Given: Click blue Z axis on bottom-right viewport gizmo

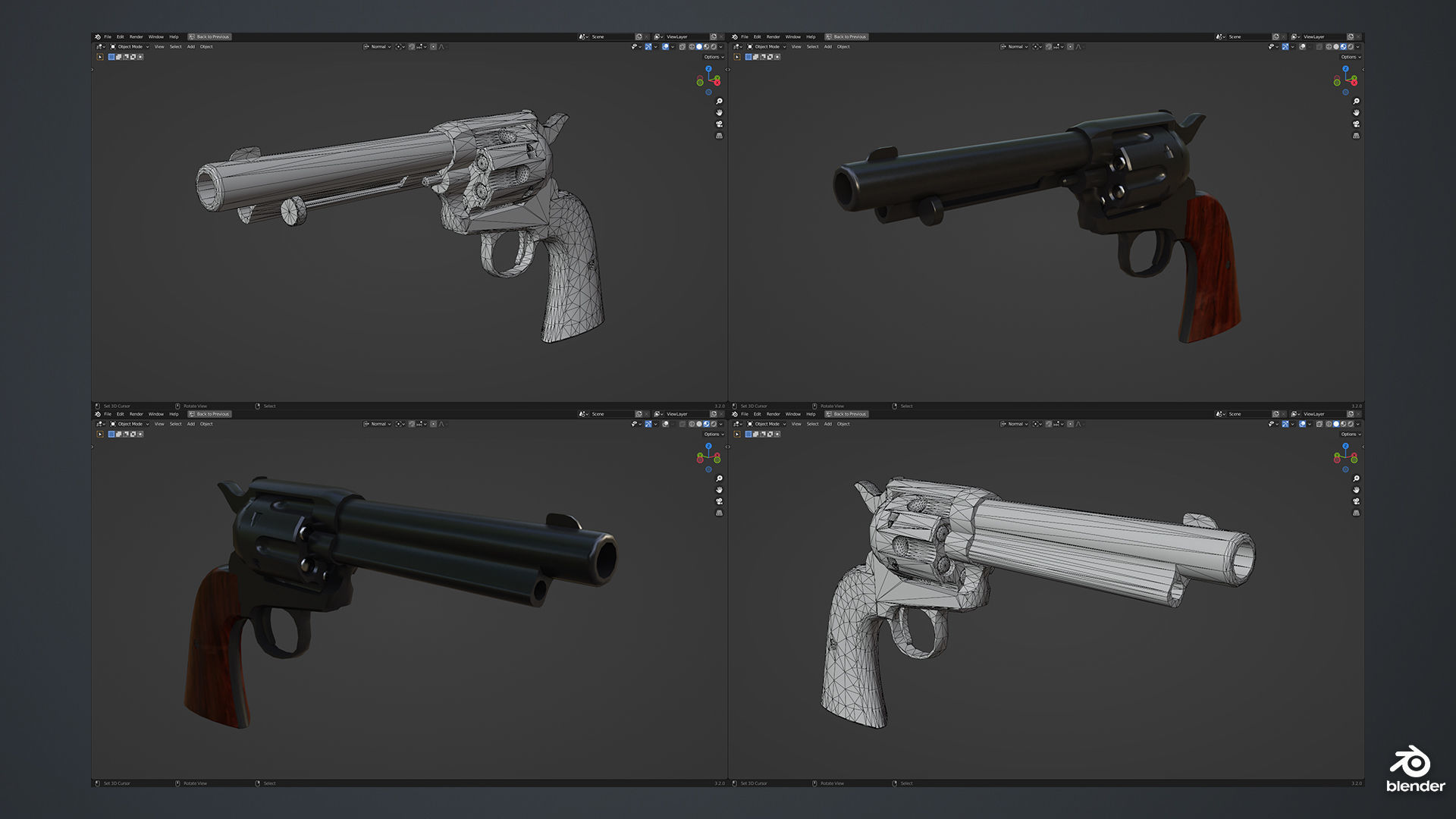Looking at the screenshot, I should 1346,446.
